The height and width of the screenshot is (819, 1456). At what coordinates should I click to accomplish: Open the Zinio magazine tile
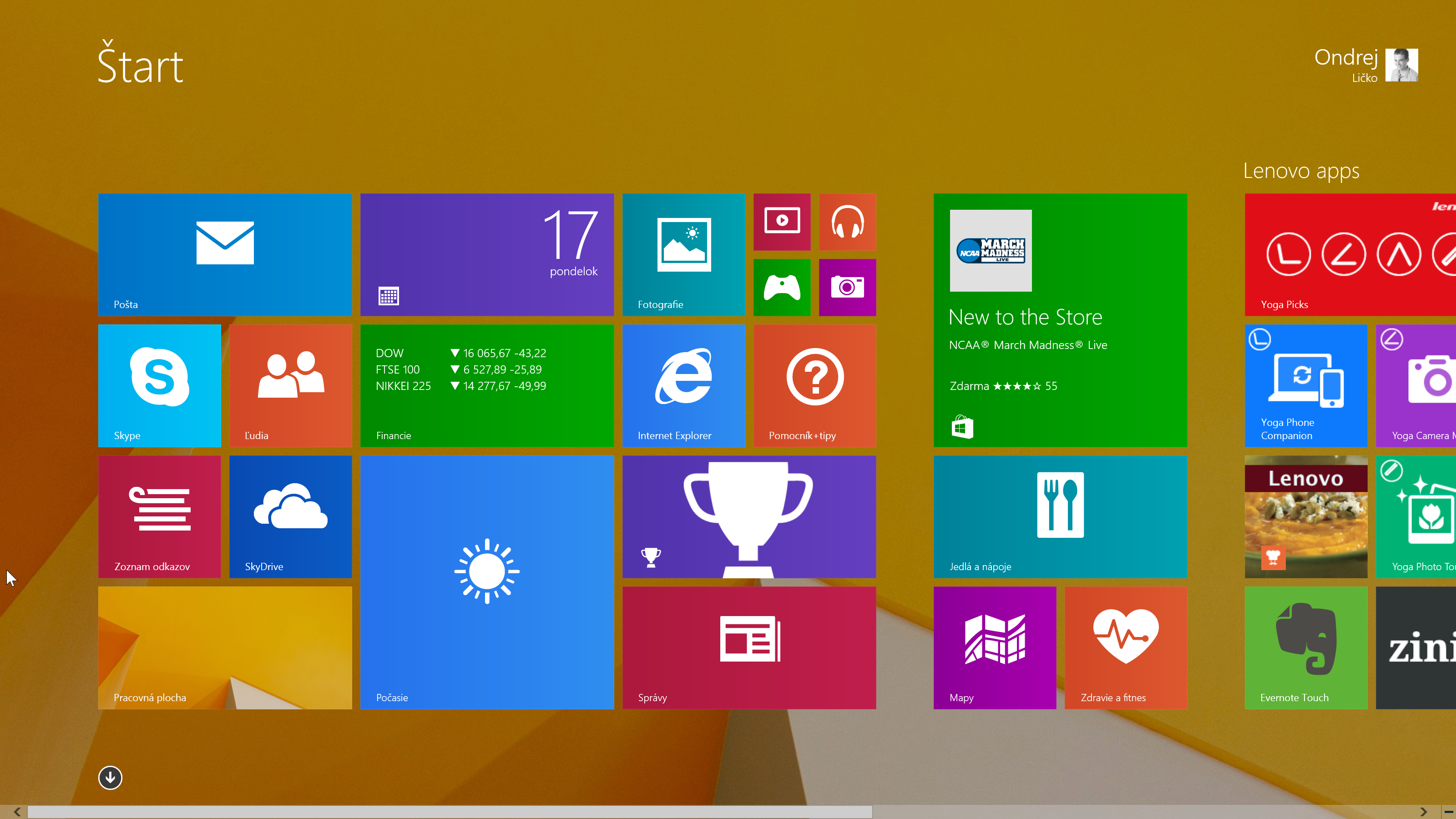point(1416,648)
